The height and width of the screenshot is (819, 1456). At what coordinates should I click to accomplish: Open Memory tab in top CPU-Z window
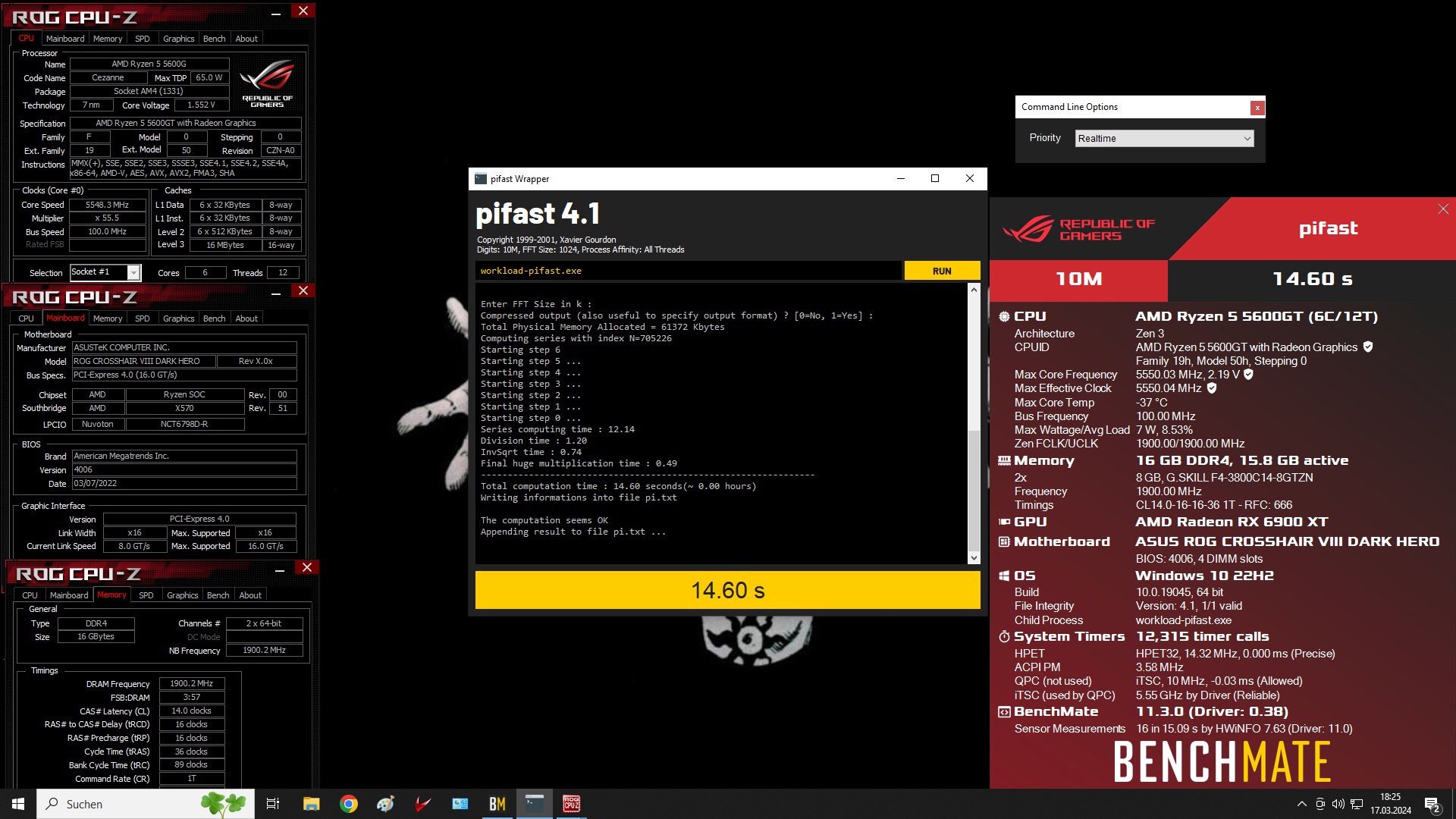pos(108,39)
